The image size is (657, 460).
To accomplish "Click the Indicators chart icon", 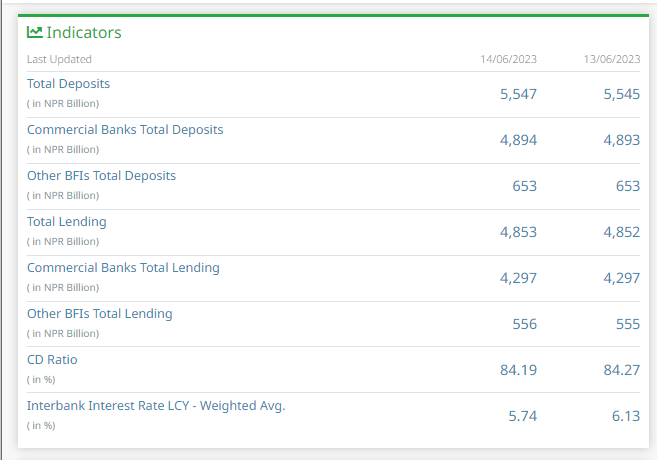I will click(35, 32).
